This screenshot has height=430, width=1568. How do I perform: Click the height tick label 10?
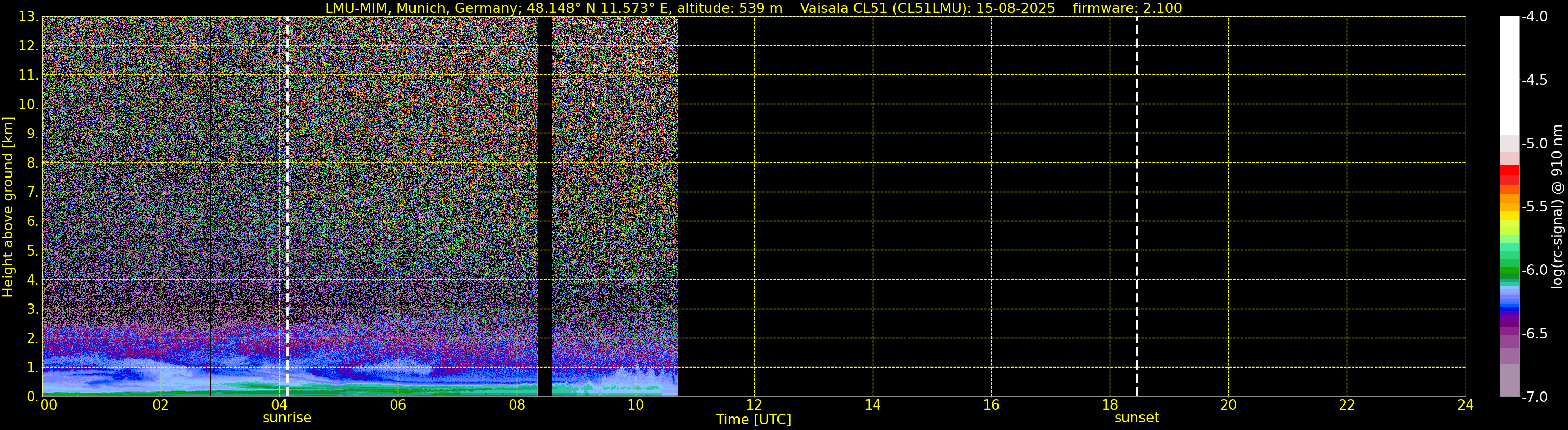coord(28,104)
